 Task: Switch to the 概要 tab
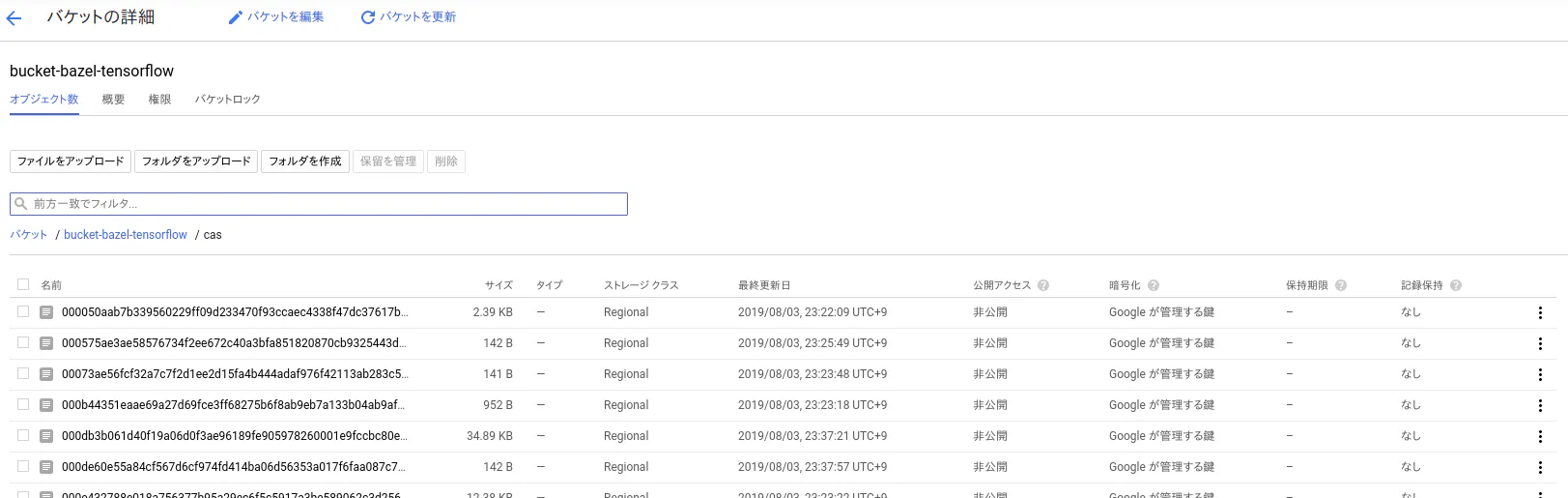(x=114, y=100)
